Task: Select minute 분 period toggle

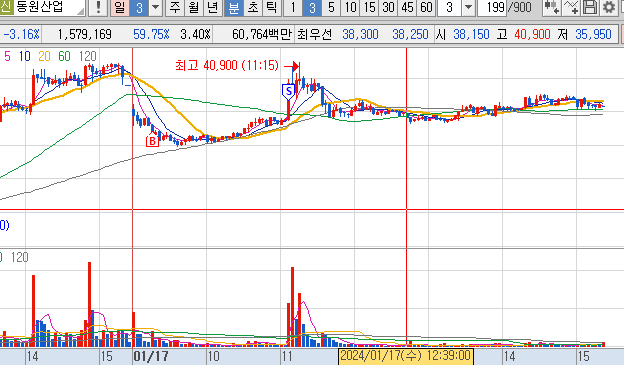Action: point(234,7)
